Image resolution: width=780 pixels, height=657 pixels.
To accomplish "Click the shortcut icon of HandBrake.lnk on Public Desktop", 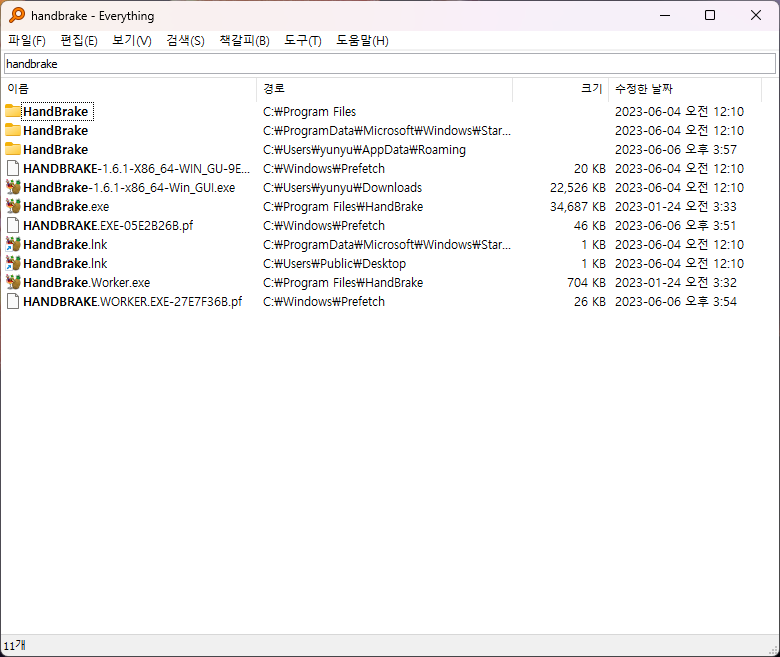I will [x=13, y=263].
